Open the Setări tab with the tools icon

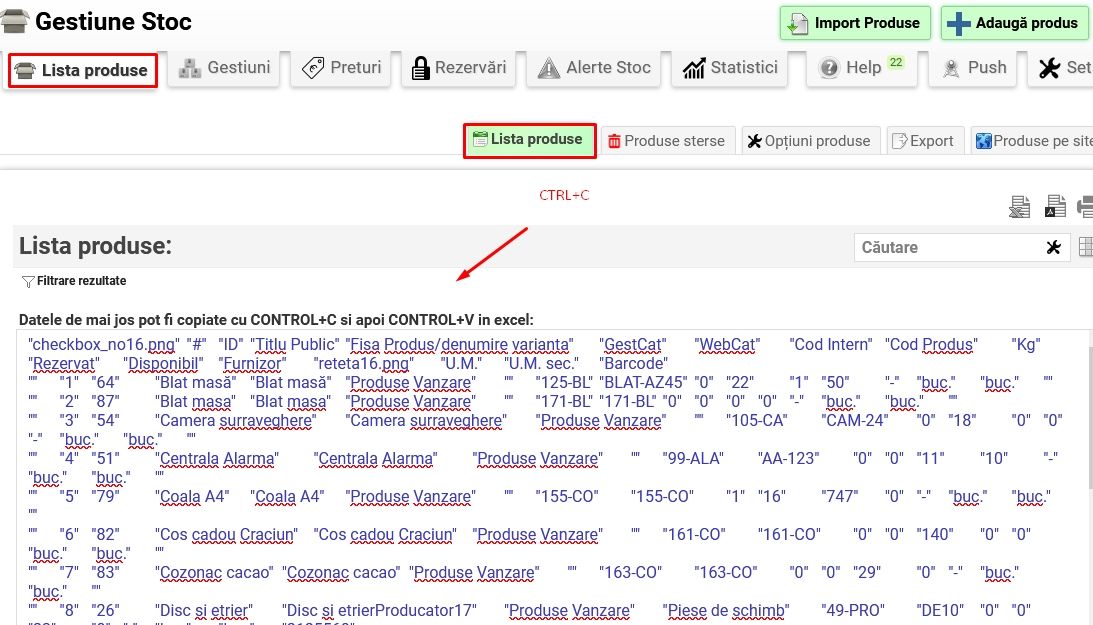tap(1061, 68)
